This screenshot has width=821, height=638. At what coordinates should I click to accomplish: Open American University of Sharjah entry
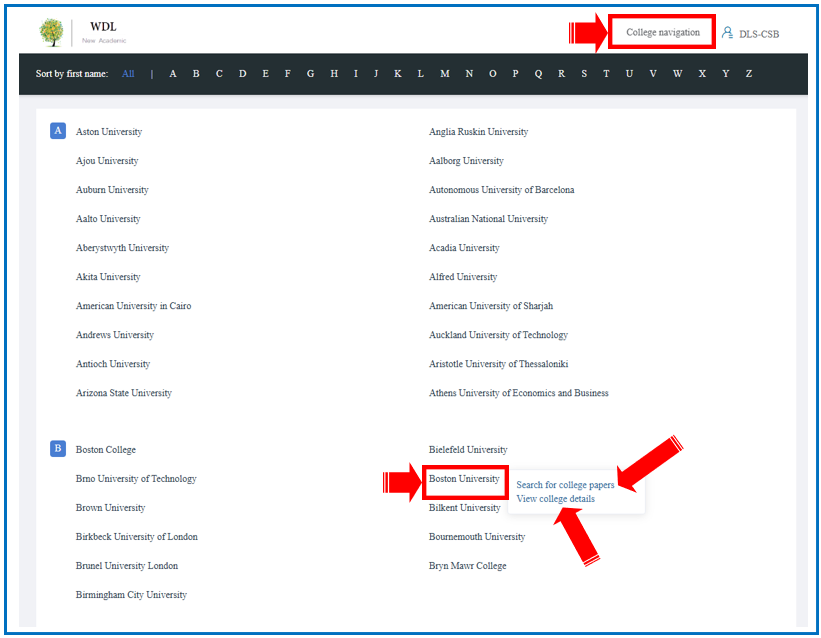click(491, 306)
